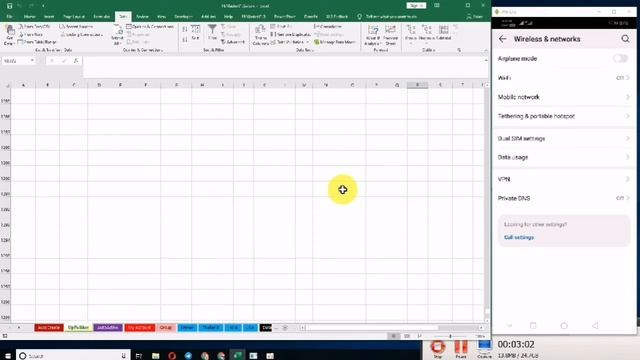Screen dimensions: 640x360
Task: Pause the screen recording
Action: point(461,349)
